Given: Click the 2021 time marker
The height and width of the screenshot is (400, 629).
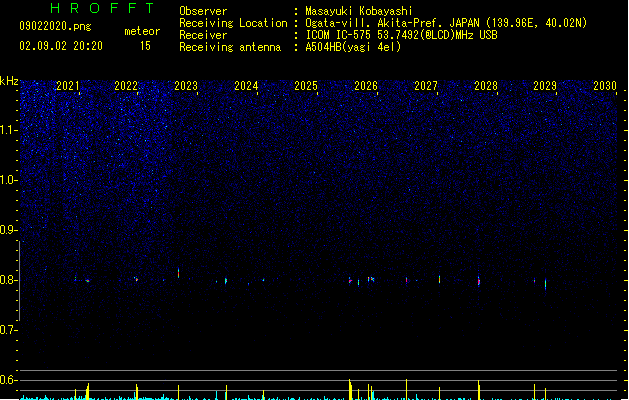Looking at the screenshot, I should tap(67, 86).
